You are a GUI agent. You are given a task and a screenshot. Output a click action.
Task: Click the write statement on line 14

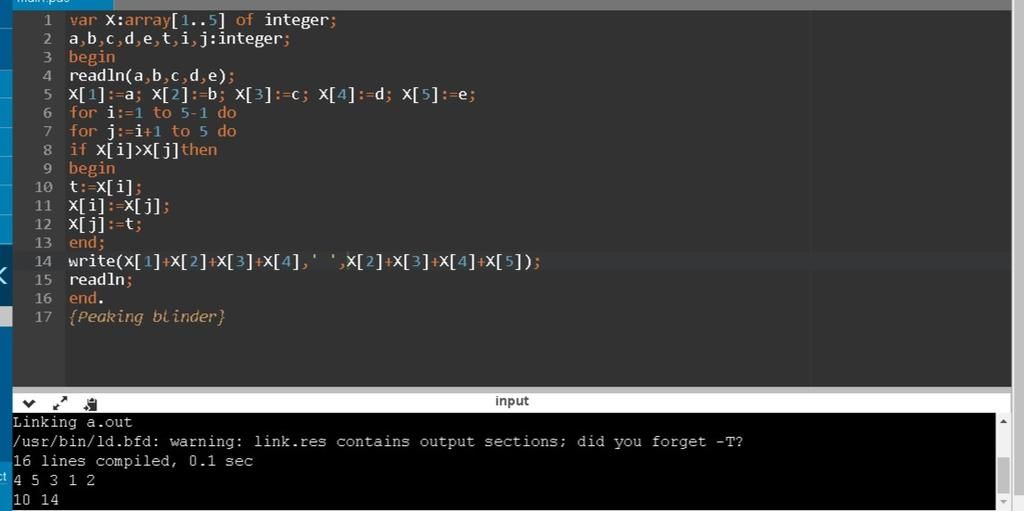[x=304, y=261]
